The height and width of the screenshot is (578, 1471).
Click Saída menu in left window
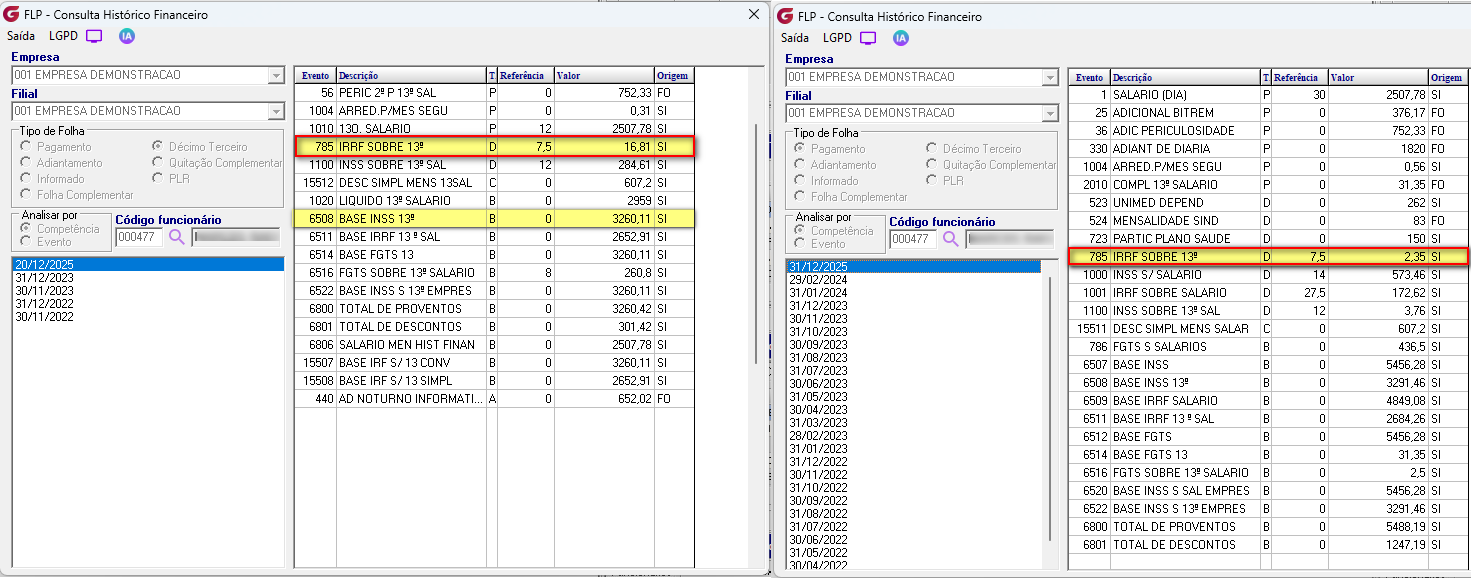point(22,36)
